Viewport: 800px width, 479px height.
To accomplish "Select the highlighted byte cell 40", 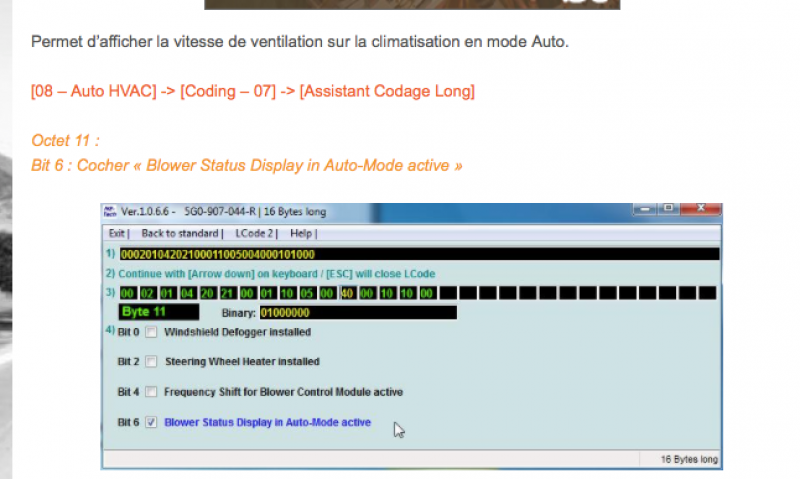I will [x=347, y=293].
